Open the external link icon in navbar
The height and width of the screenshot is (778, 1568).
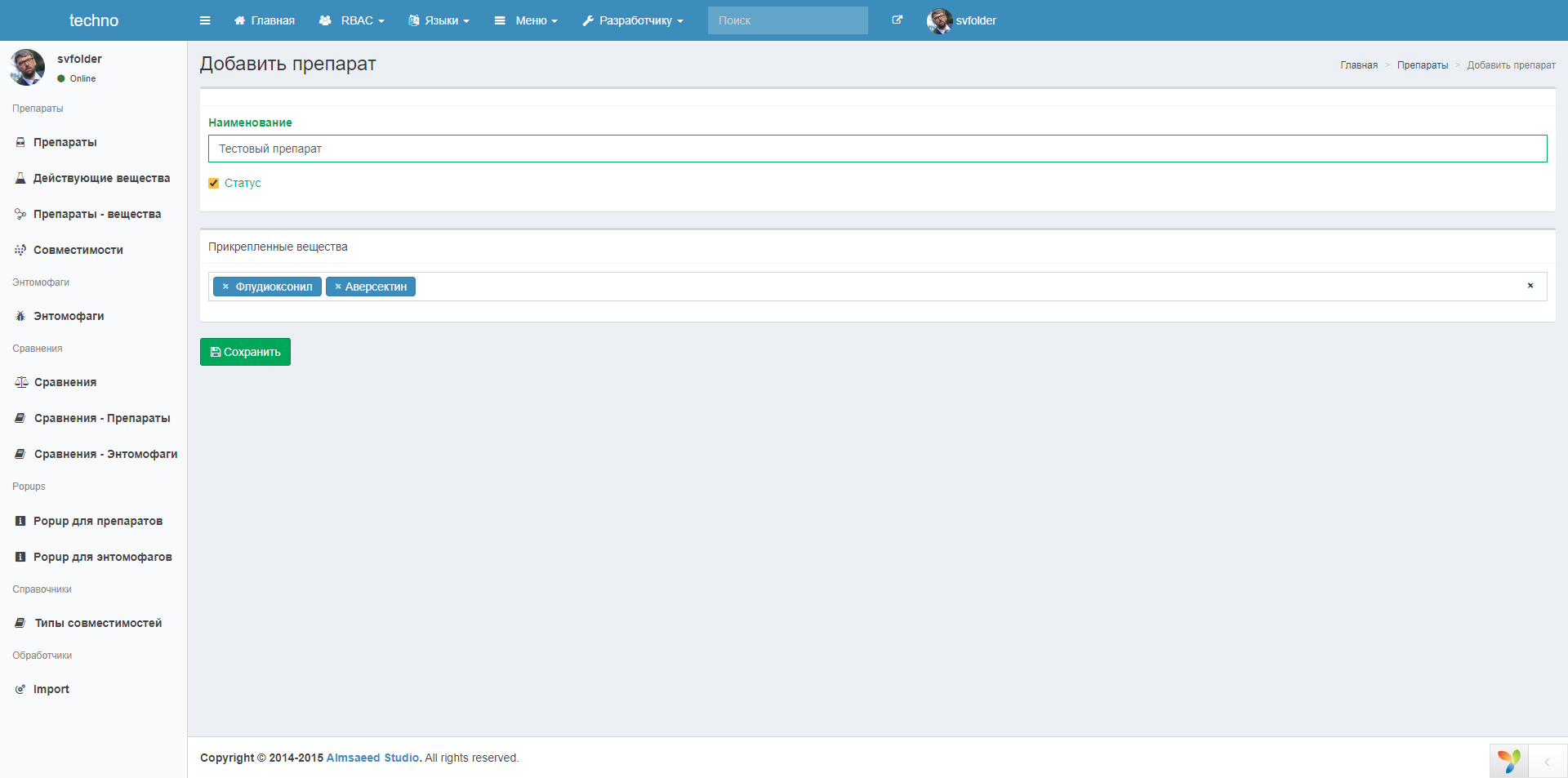click(898, 20)
